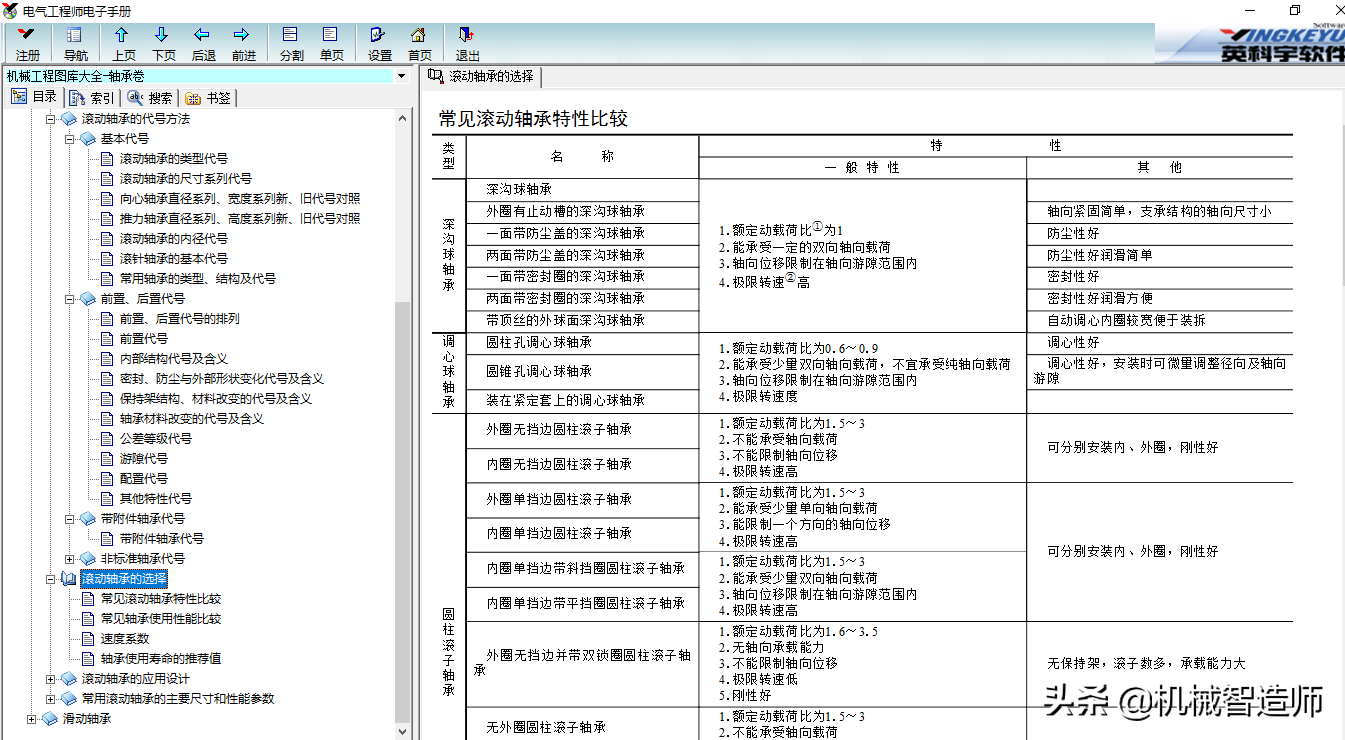
Task: Click the book icon beside 非标准轴承代号
Action: (88, 559)
